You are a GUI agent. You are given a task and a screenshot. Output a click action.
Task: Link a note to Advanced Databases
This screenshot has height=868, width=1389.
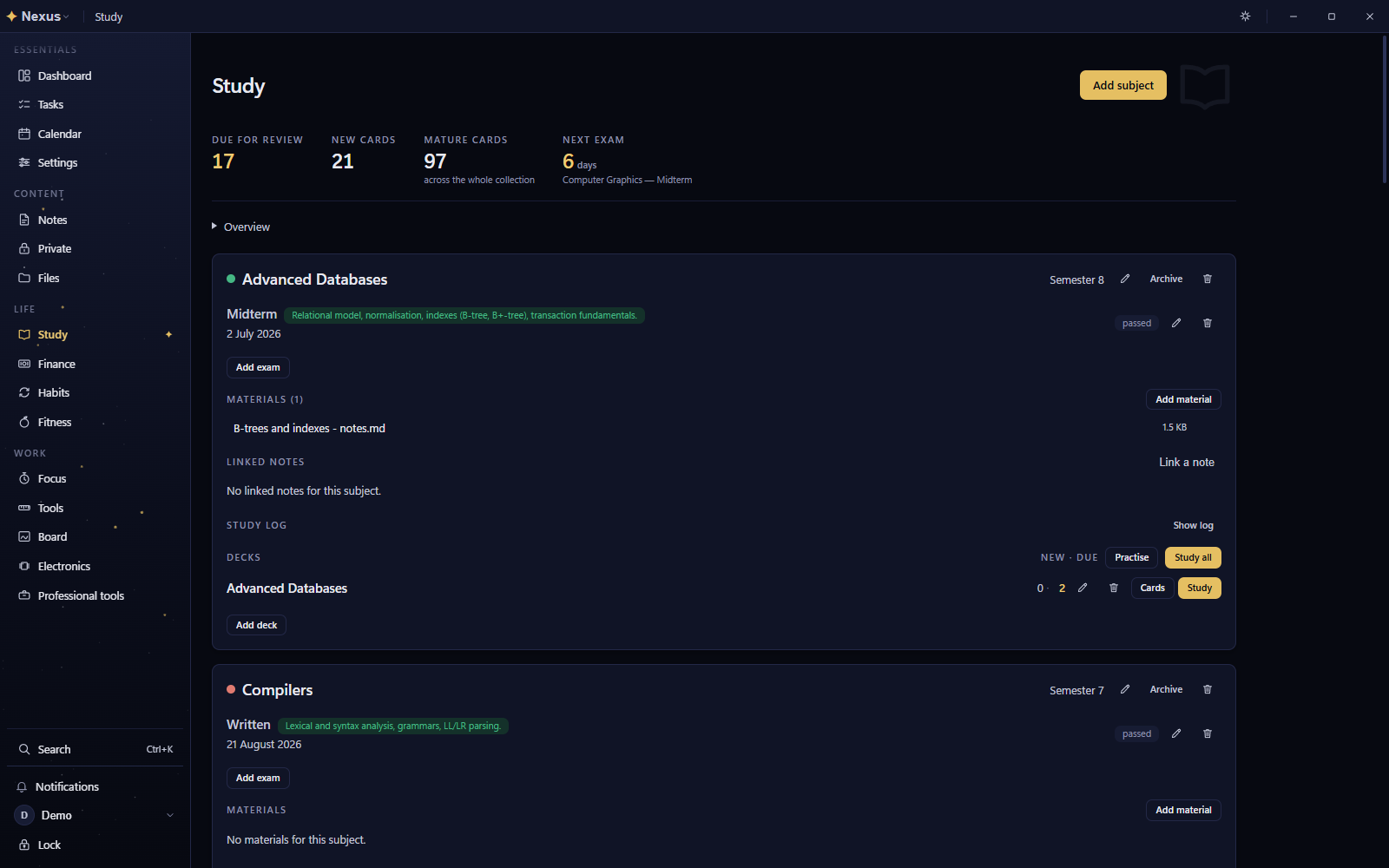pos(1187,463)
